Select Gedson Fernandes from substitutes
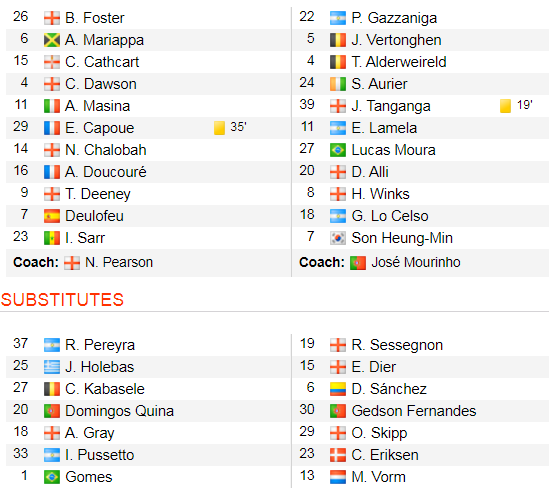549x495 pixels. coord(414,411)
